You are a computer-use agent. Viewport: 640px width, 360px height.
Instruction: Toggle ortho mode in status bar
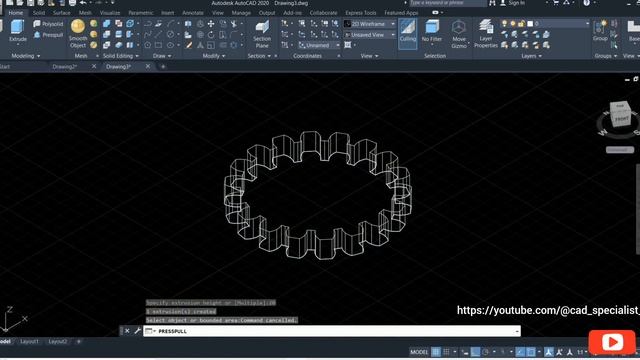click(x=475, y=351)
